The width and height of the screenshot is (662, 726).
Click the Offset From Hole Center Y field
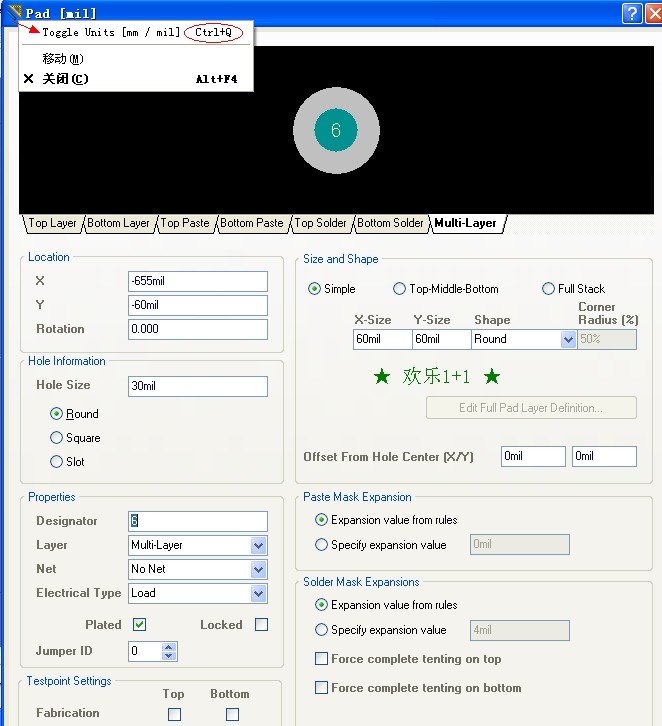(x=604, y=457)
